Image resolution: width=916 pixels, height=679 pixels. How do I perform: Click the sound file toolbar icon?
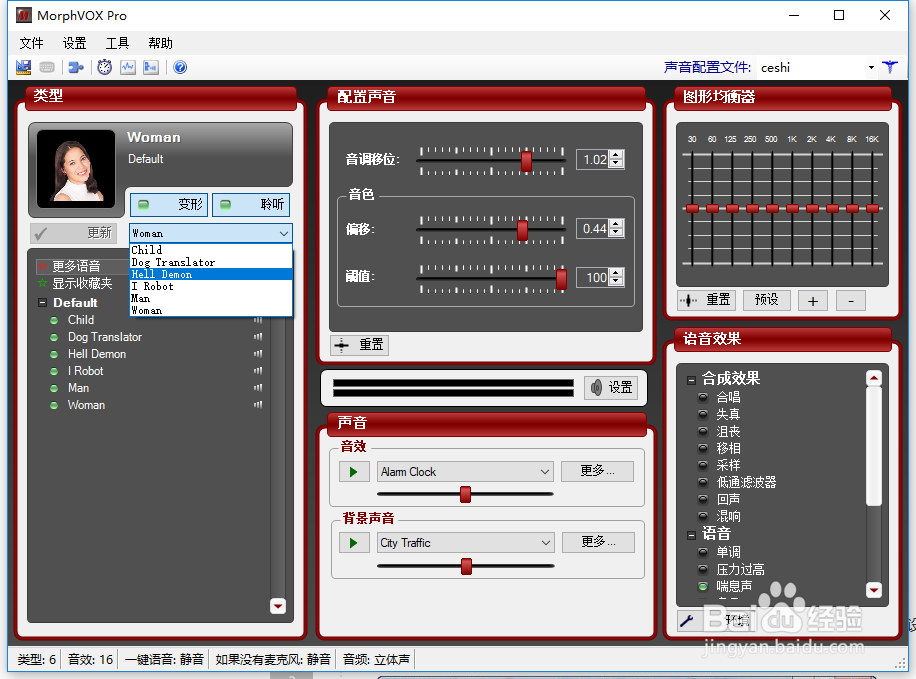point(151,67)
